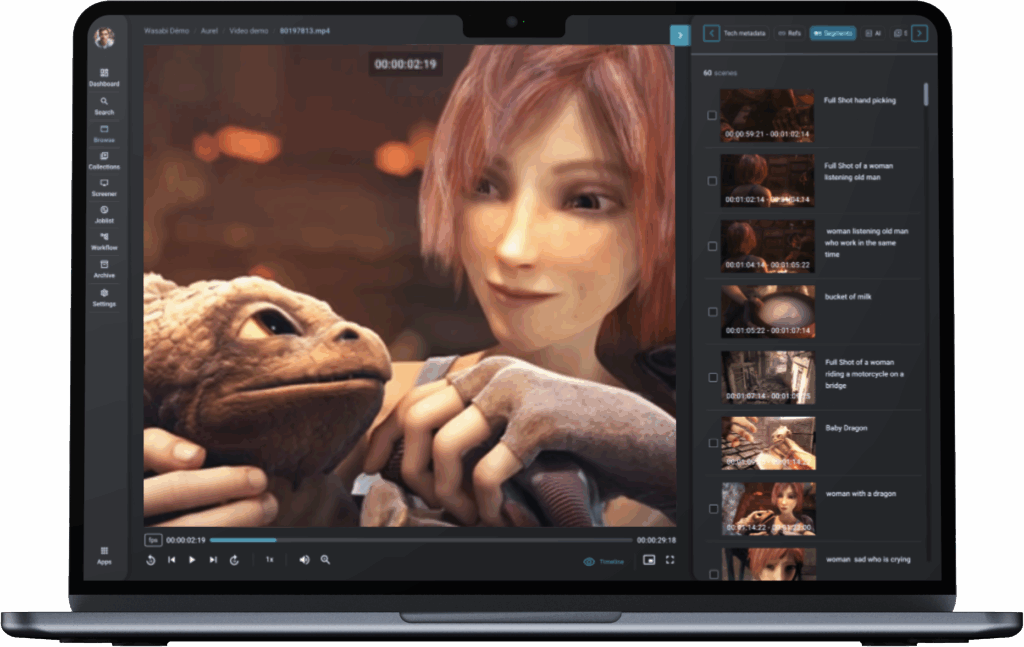Seek on the video progress bar
1024x647 pixels.
click(421, 540)
